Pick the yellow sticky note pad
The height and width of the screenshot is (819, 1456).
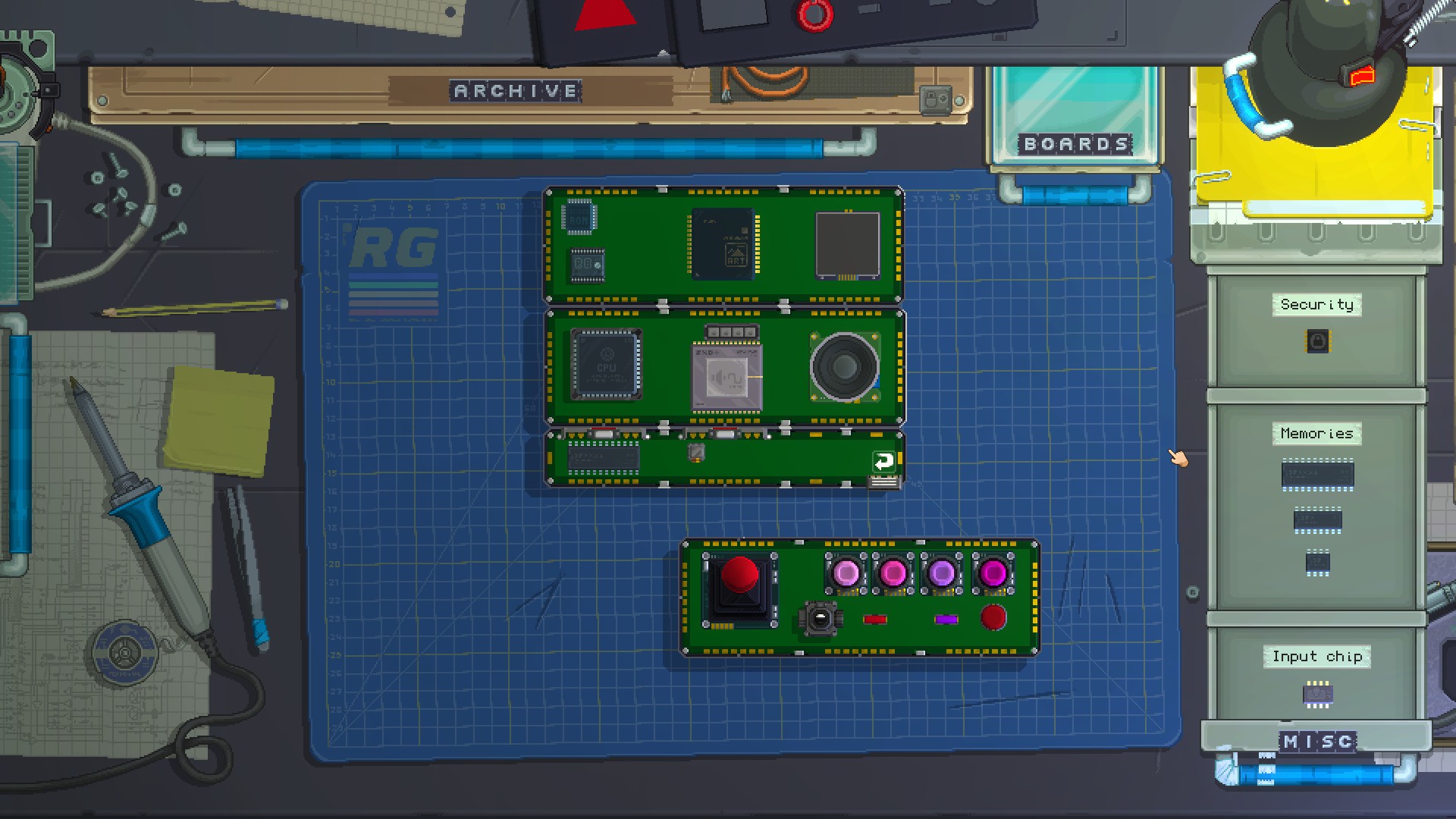point(218,422)
